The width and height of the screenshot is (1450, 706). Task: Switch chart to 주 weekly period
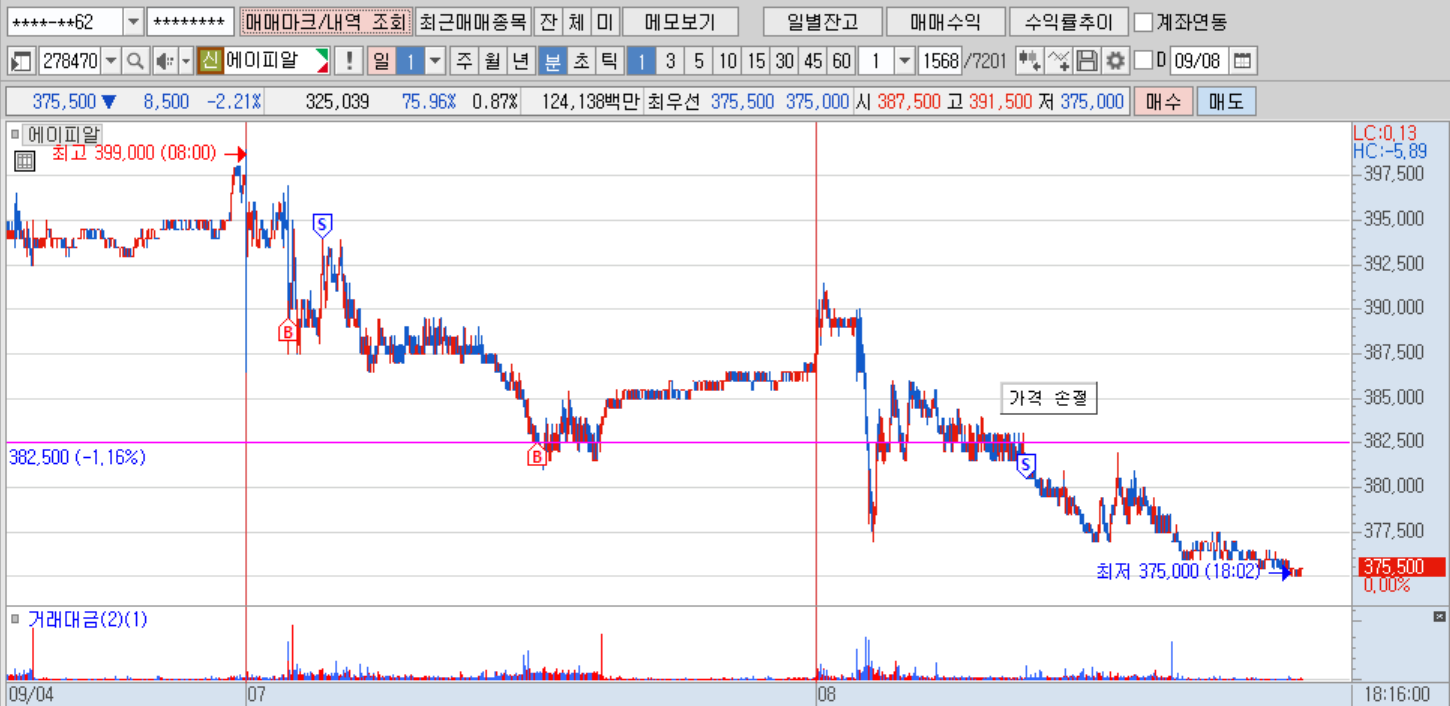[x=464, y=61]
